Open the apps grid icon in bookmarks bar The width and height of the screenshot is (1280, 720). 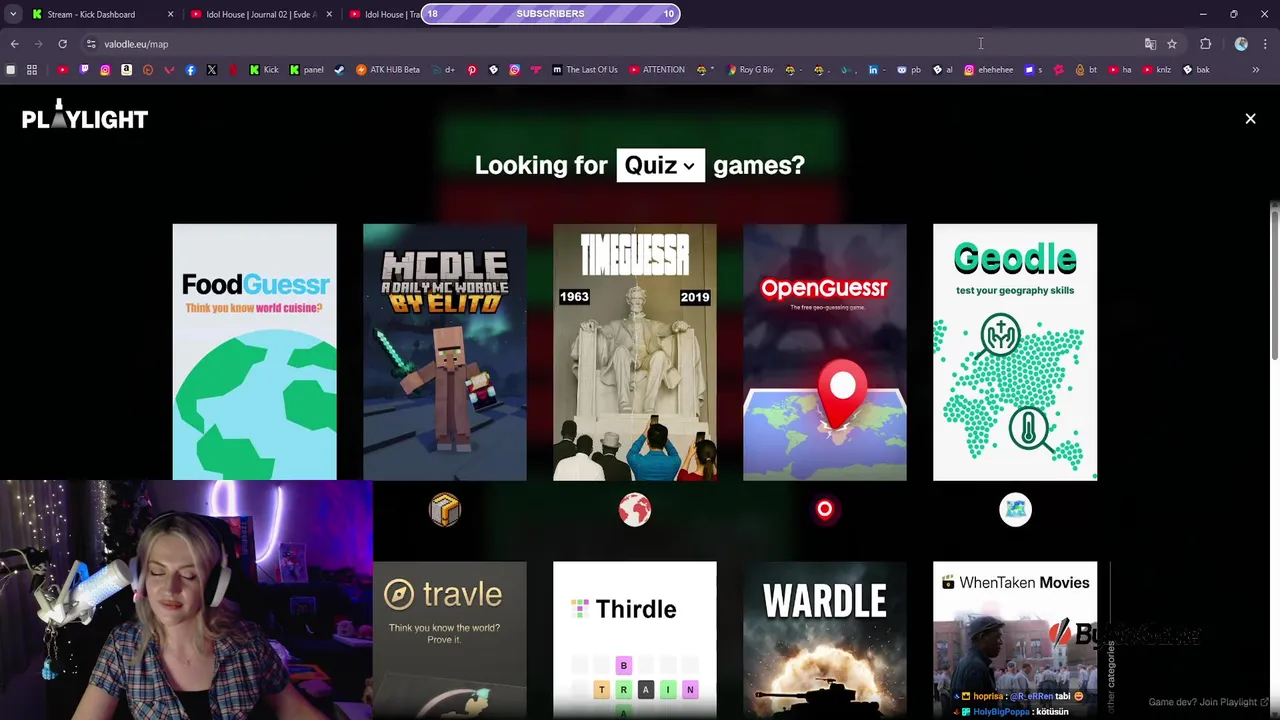click(32, 70)
